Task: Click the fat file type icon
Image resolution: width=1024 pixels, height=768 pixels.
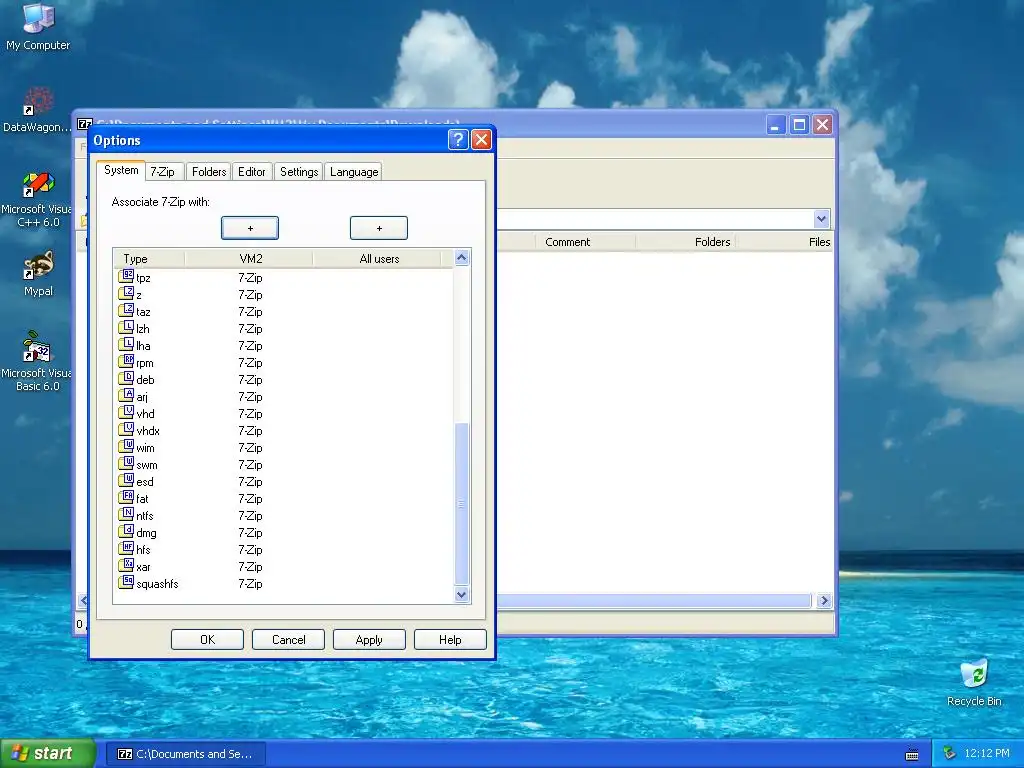Action: click(x=126, y=498)
